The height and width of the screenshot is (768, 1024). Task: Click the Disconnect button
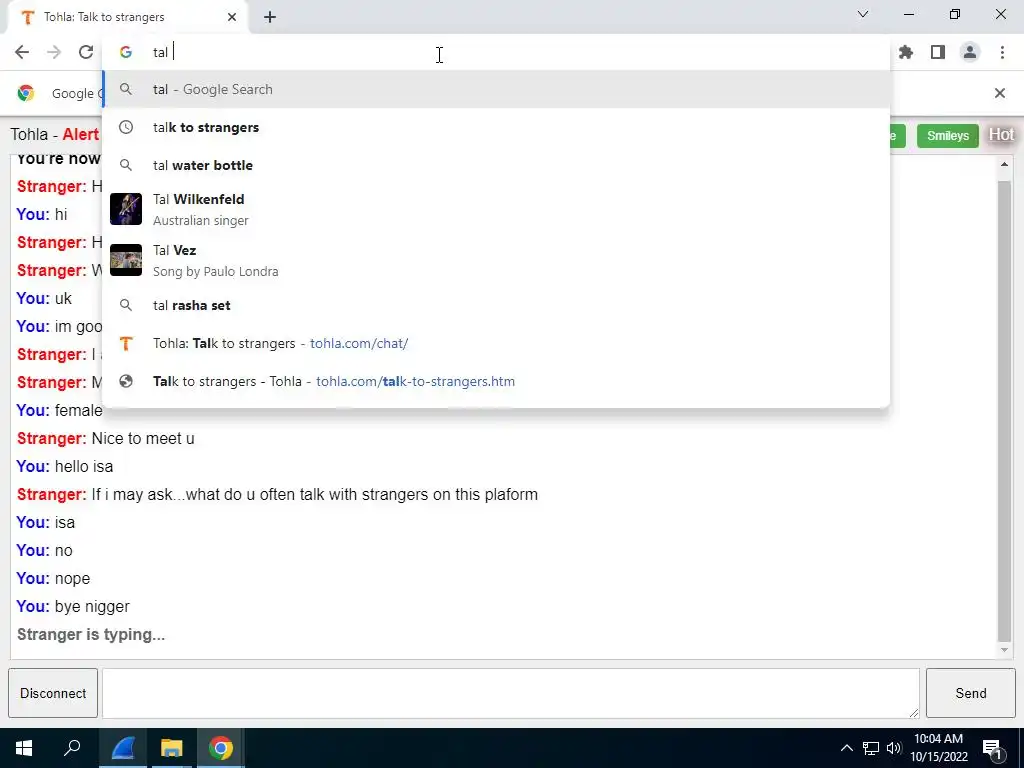click(x=53, y=693)
